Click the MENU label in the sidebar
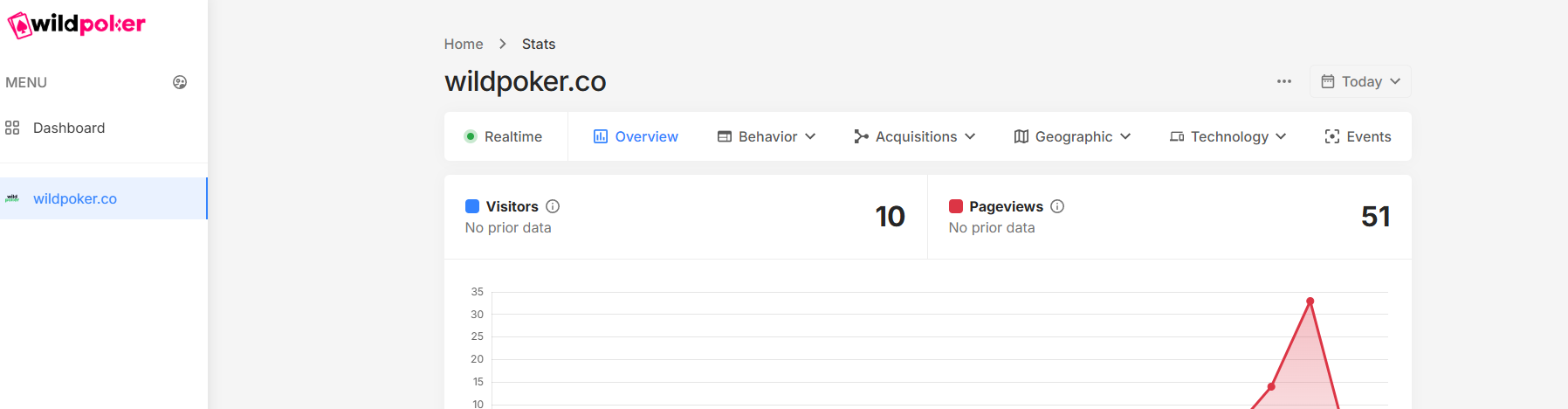Screen dimensions: 1568x409 (26, 82)
